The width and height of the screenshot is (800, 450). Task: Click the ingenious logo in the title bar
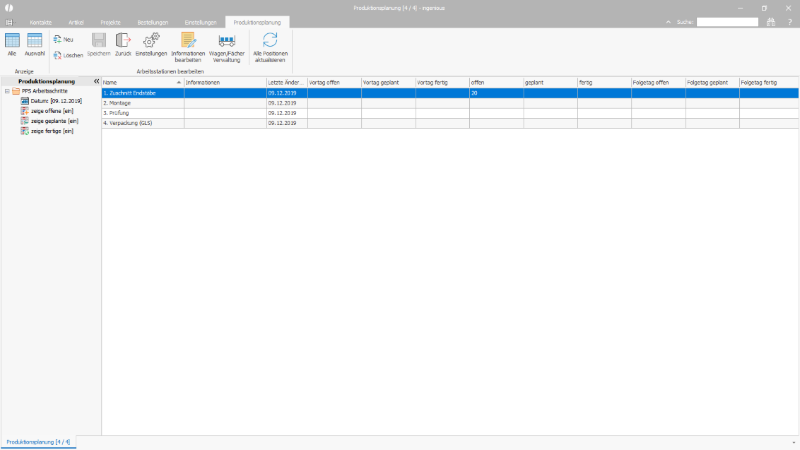click(x=9, y=8)
